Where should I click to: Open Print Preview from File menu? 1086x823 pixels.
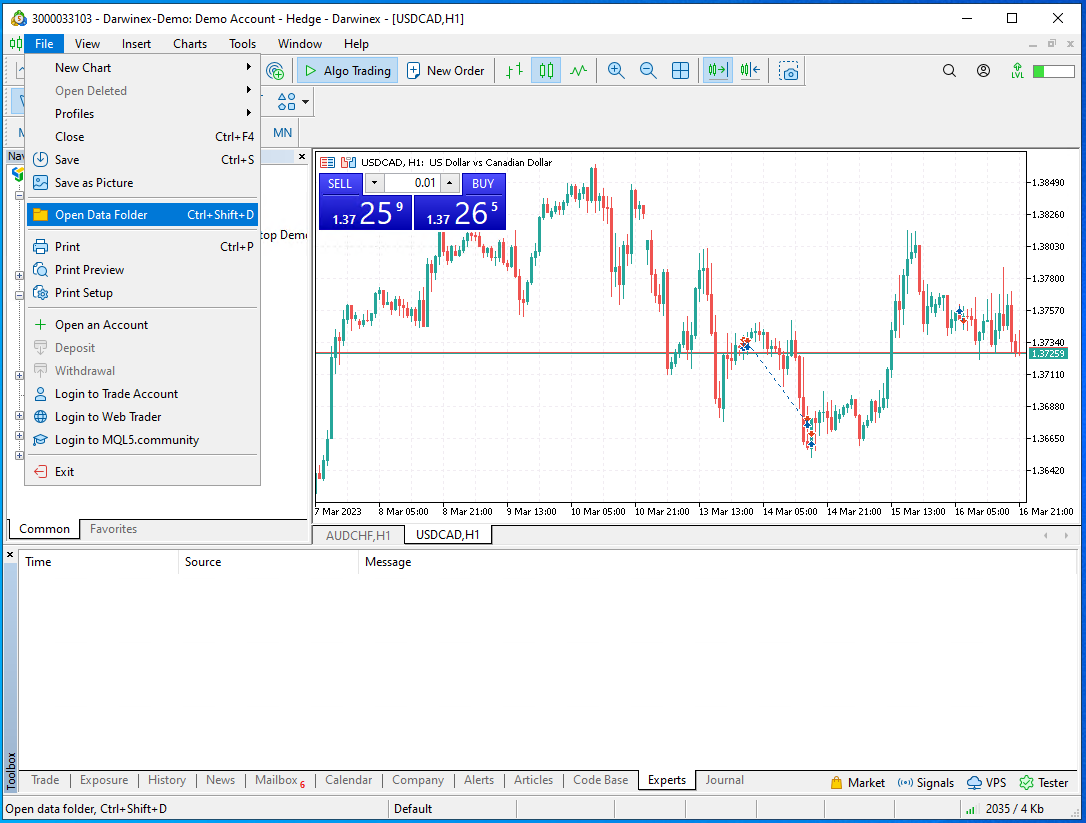click(x=143, y=269)
